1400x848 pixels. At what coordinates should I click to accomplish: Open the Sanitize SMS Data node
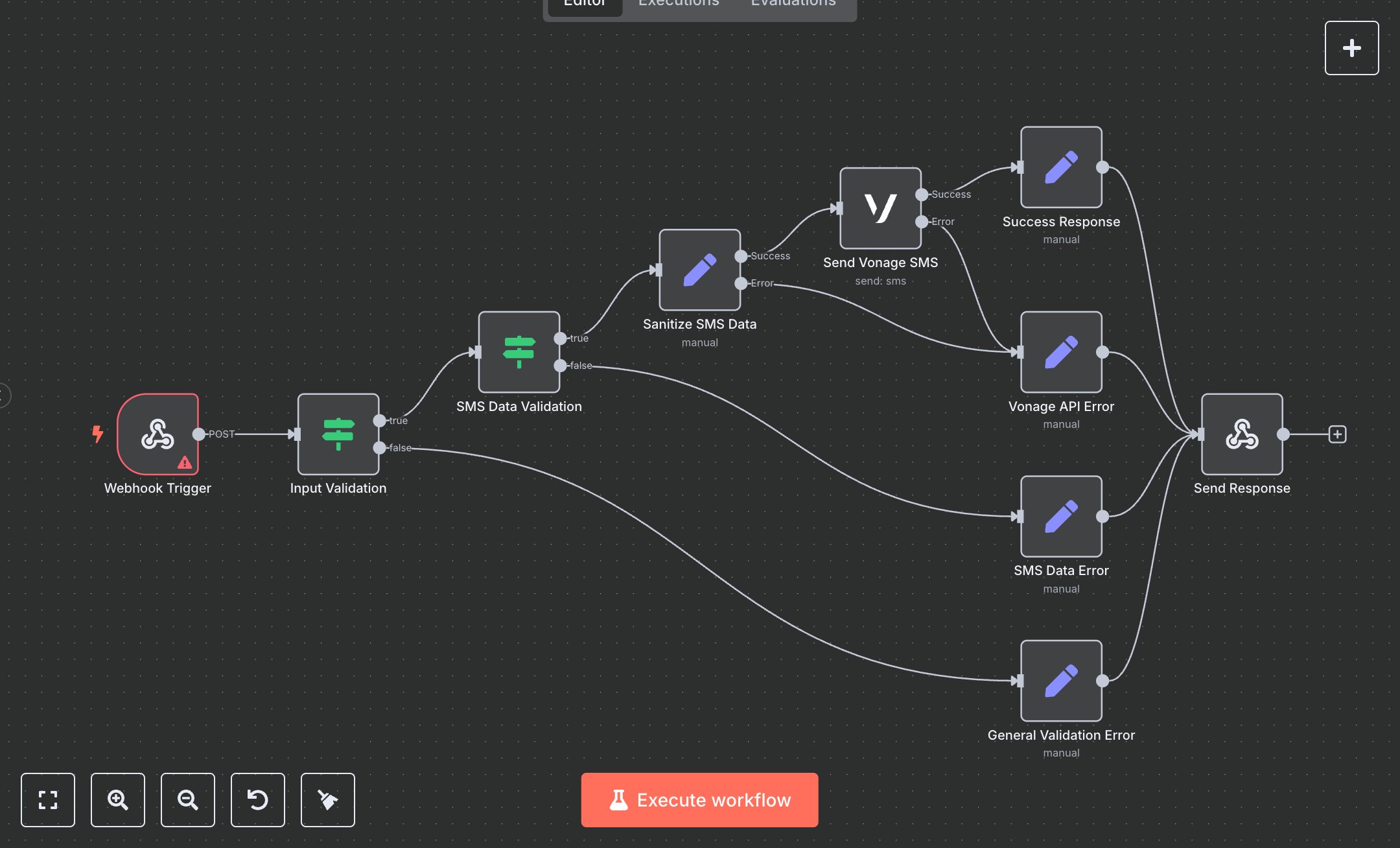699,270
